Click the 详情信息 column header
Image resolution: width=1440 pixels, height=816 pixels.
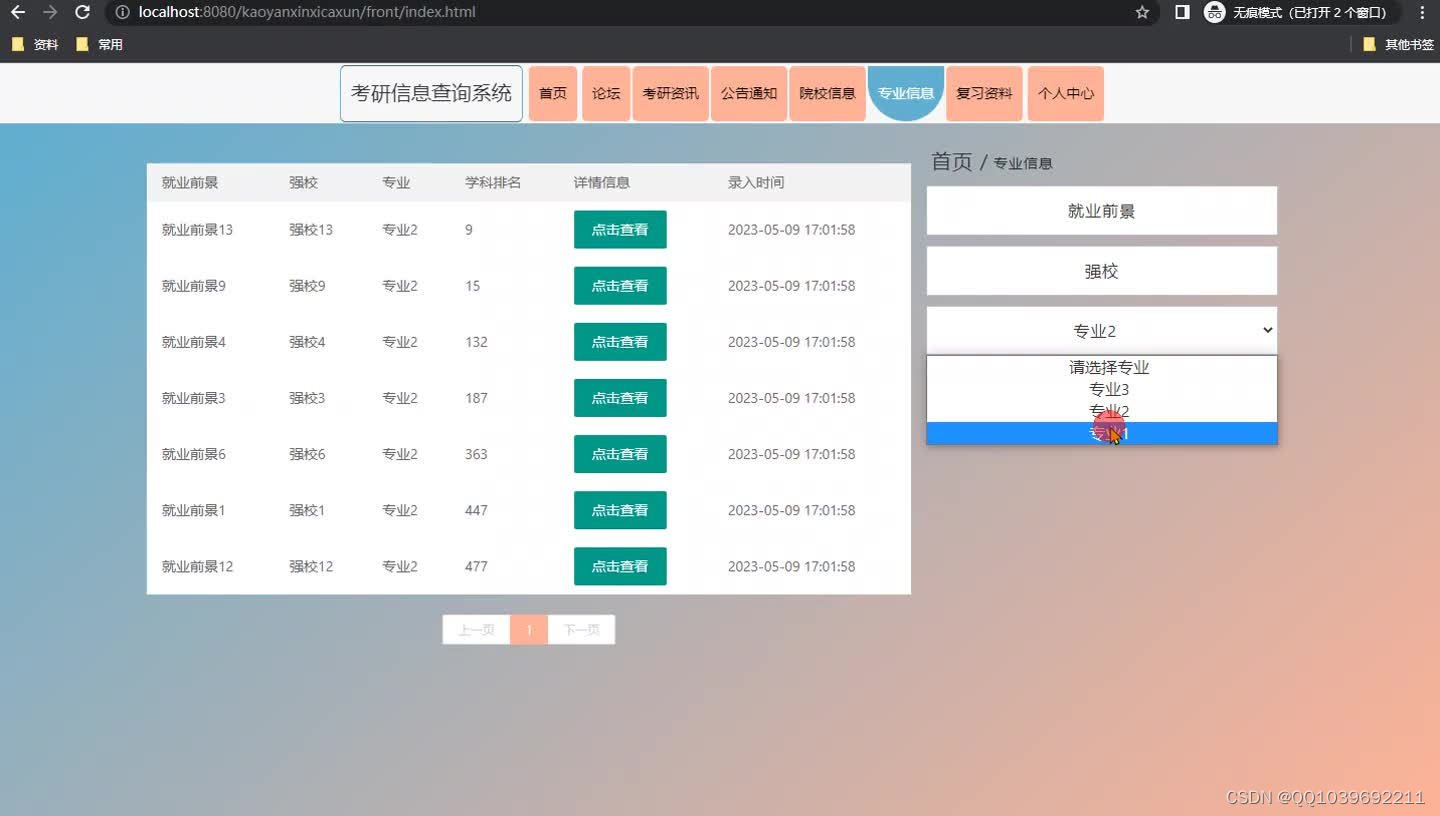click(x=602, y=182)
